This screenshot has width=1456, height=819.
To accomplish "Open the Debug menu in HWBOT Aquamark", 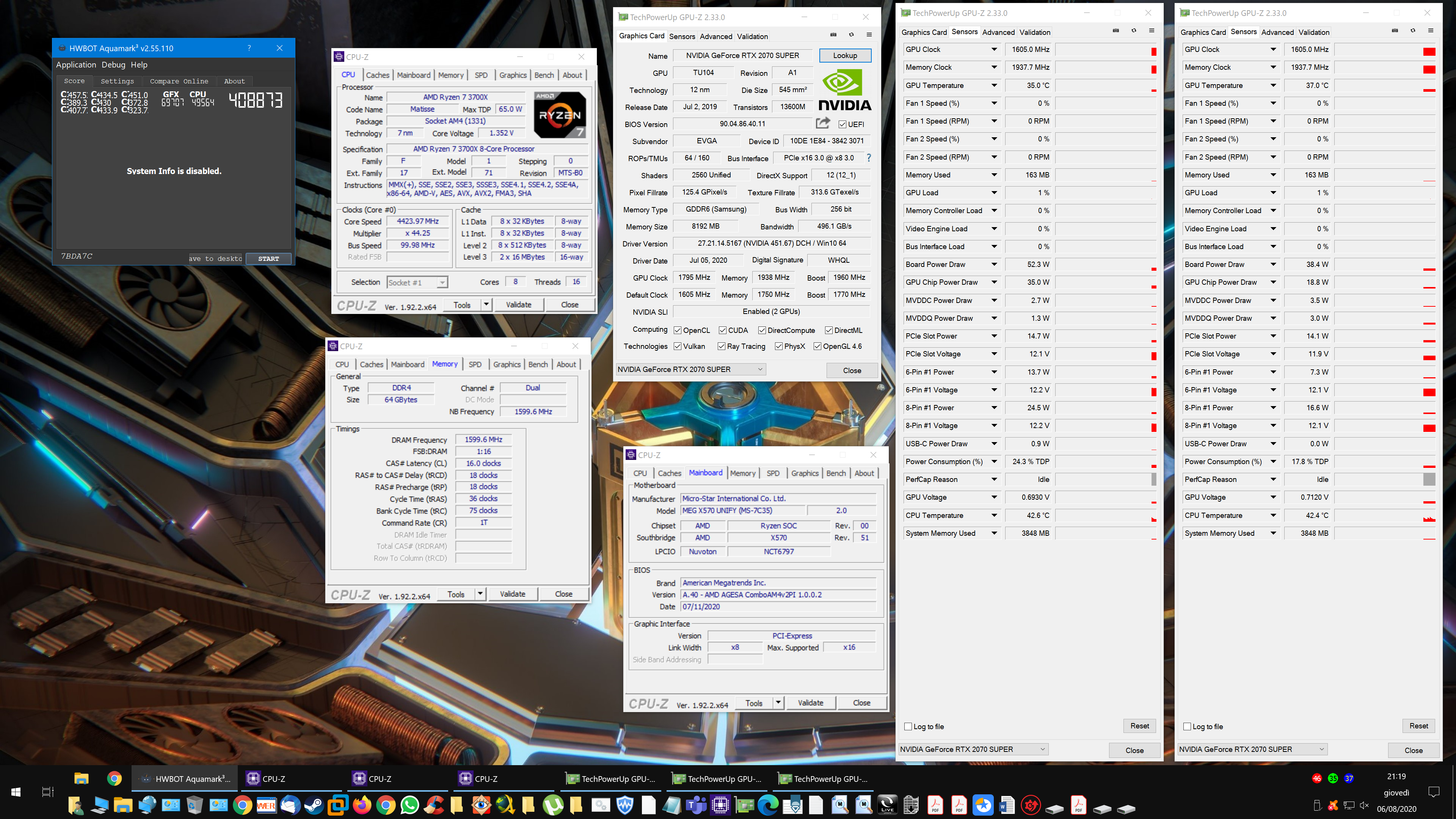I will (x=113, y=64).
